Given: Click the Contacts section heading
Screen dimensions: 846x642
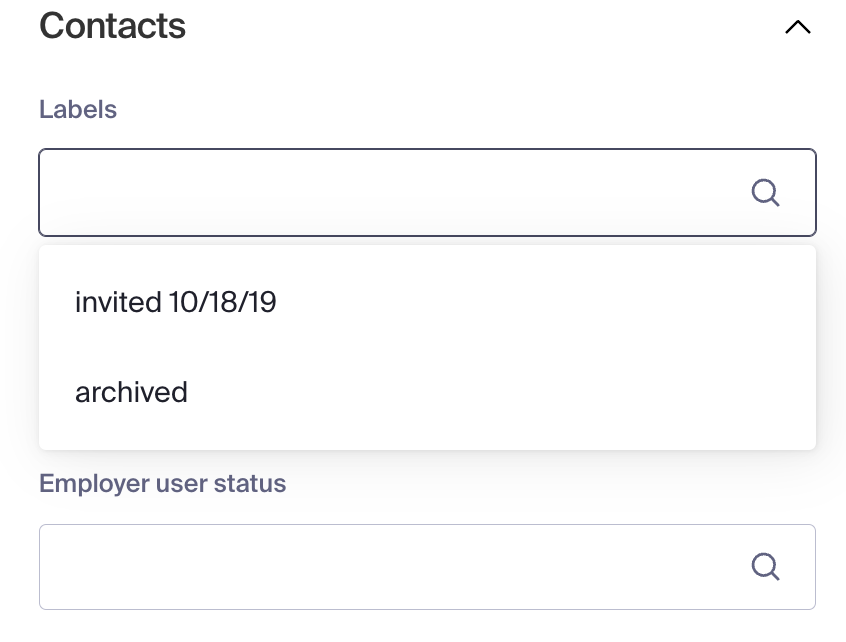Looking at the screenshot, I should tap(112, 26).
